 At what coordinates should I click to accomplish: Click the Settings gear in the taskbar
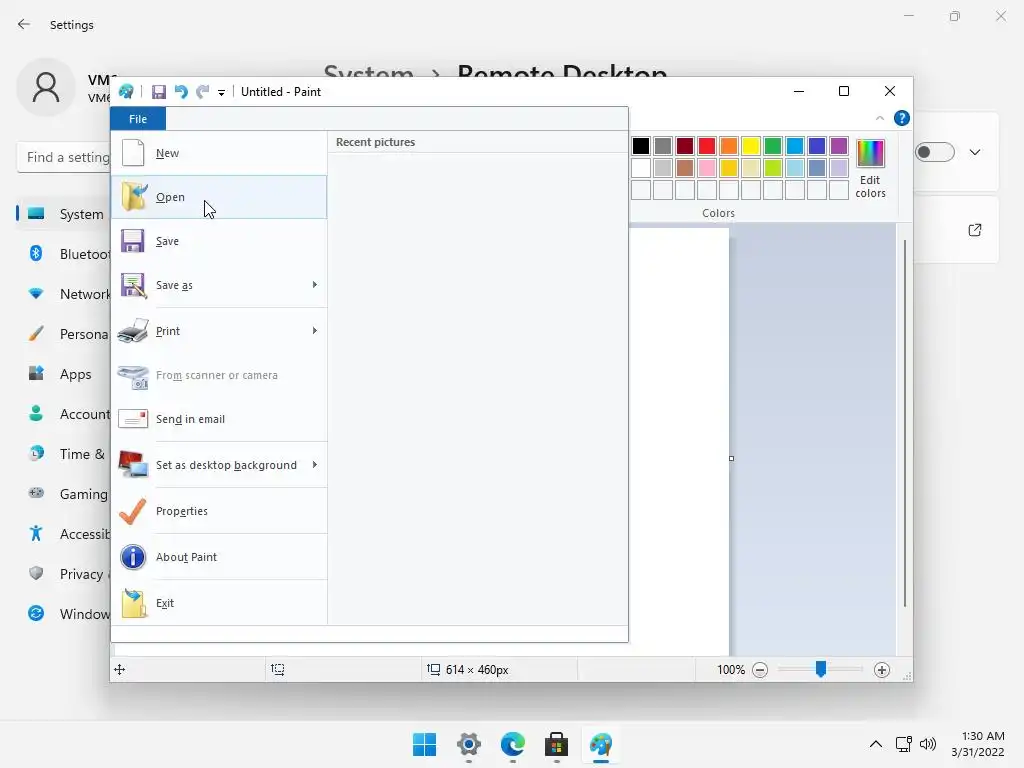point(468,744)
